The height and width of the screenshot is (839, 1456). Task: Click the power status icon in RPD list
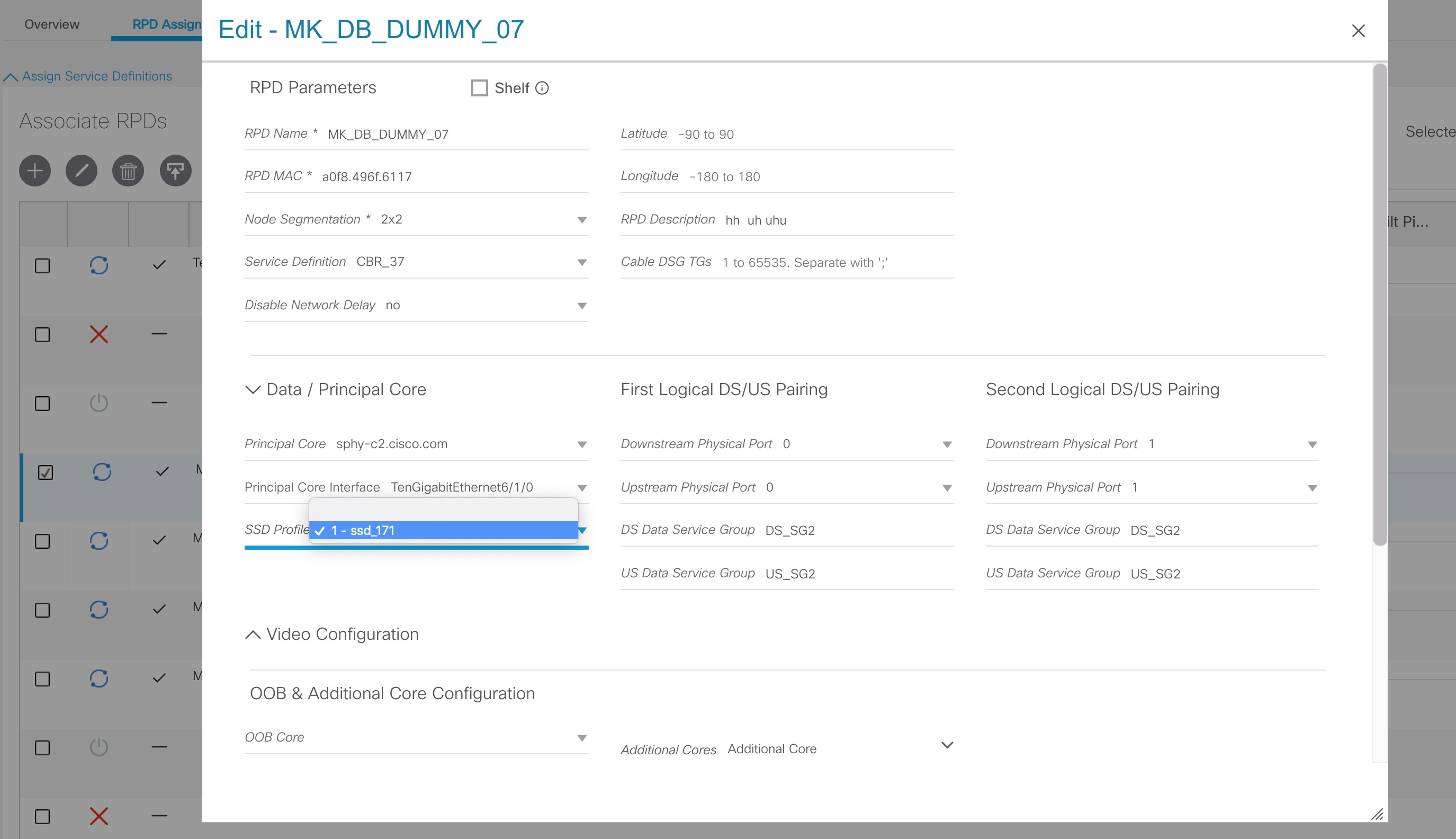[98, 404]
